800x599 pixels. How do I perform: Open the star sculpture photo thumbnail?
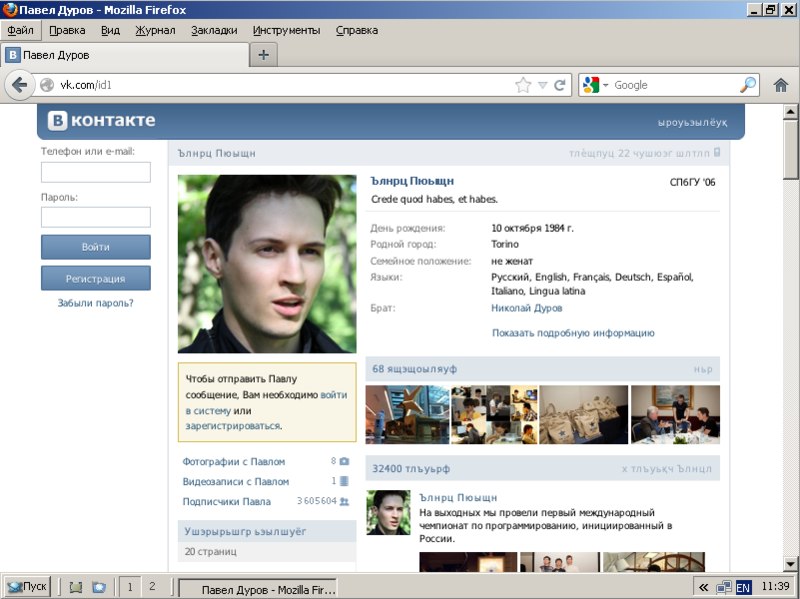(x=407, y=414)
